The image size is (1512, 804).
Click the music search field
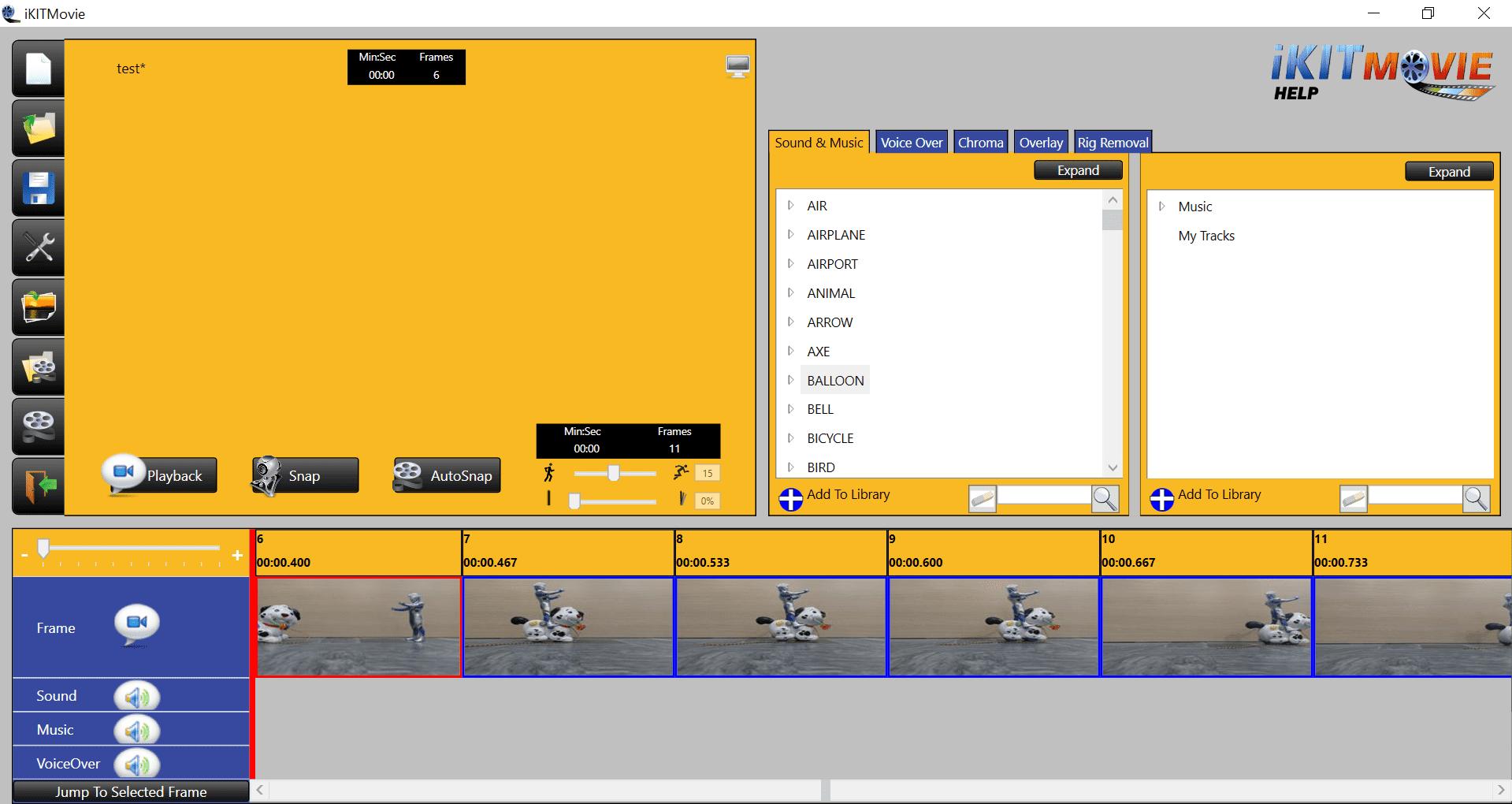tap(1415, 495)
